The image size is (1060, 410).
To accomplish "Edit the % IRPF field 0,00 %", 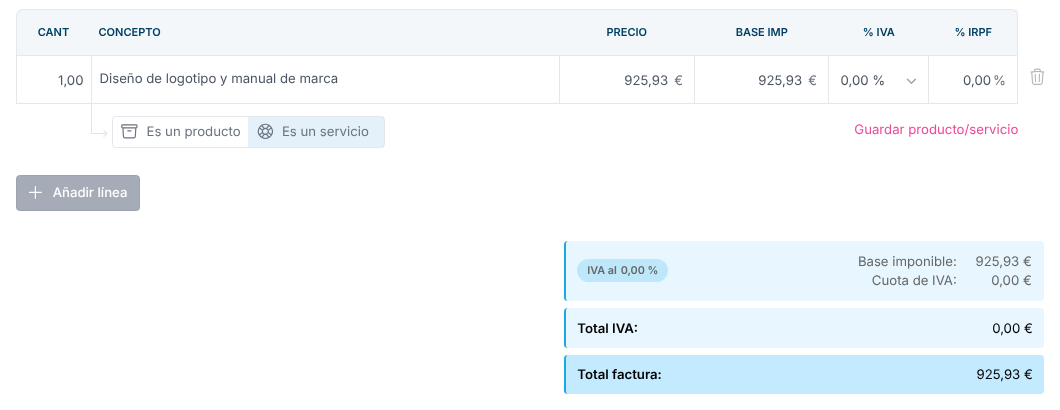I will 973,80.
